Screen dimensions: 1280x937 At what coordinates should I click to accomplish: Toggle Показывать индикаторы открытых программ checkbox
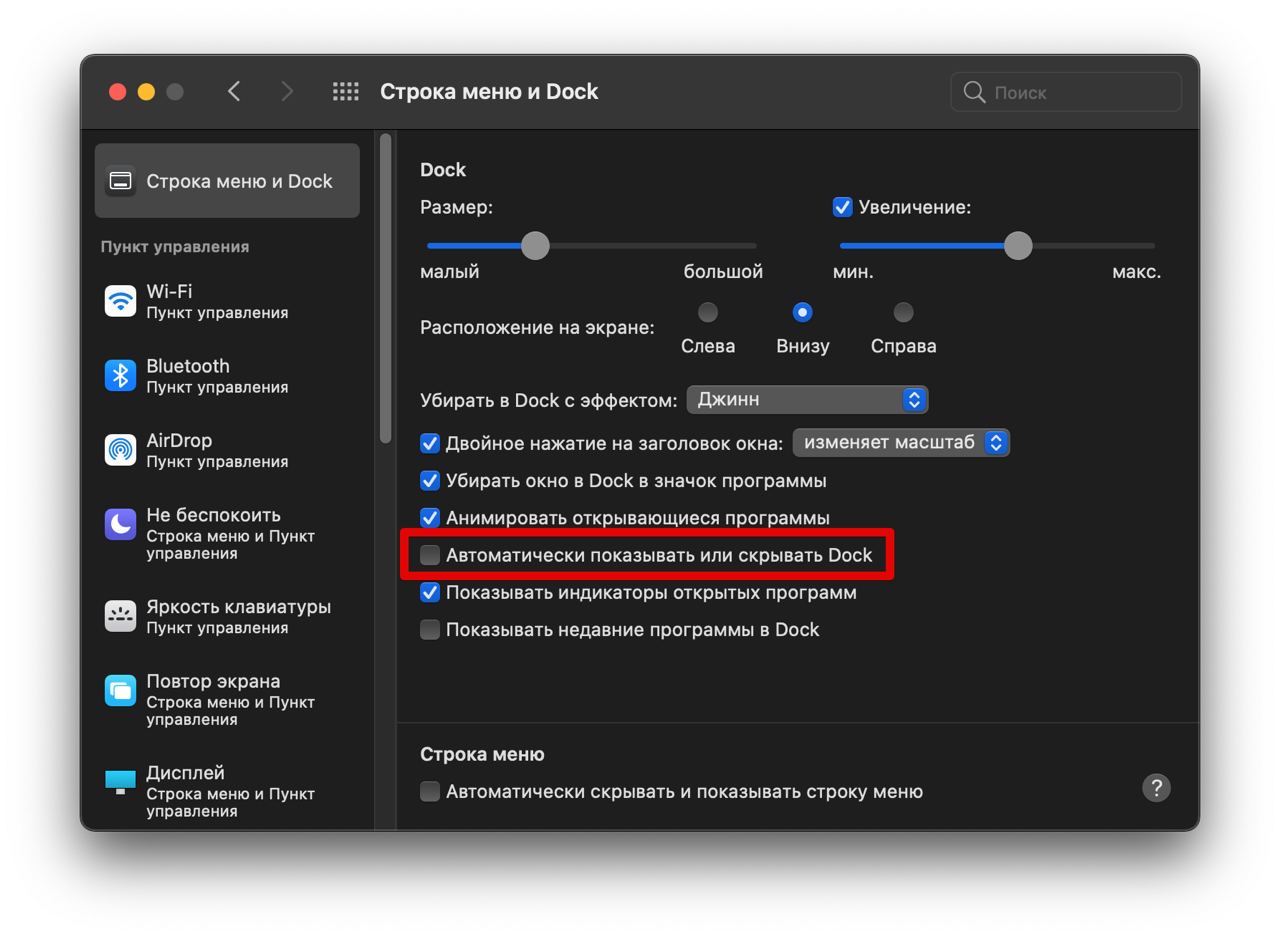[x=430, y=592]
